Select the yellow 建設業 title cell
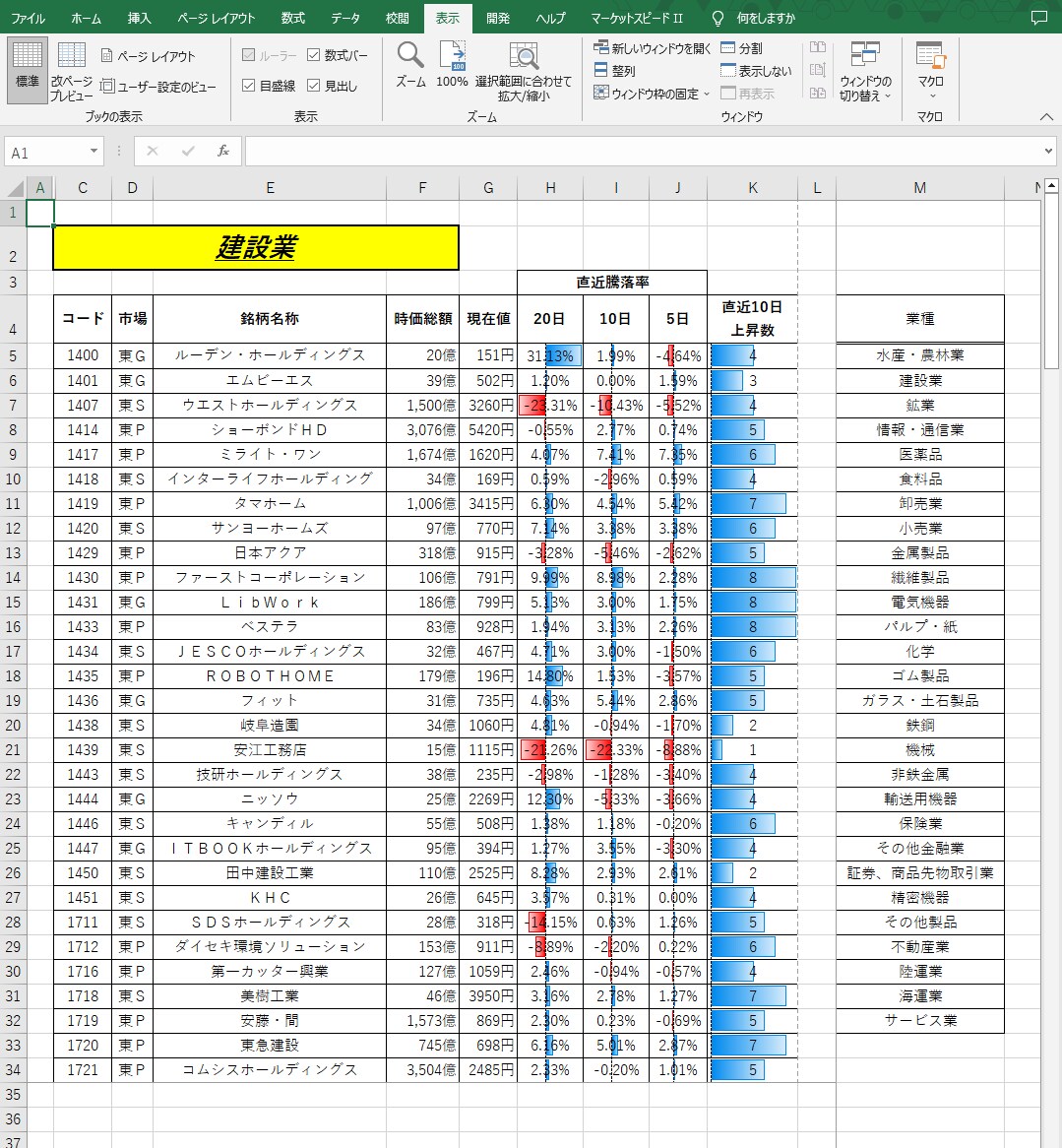This screenshot has width=1062, height=1148. [256, 247]
